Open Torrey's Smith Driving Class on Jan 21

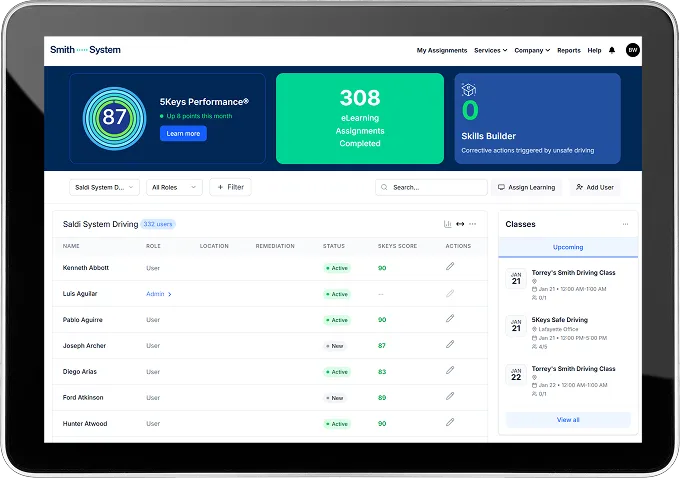[573, 273]
